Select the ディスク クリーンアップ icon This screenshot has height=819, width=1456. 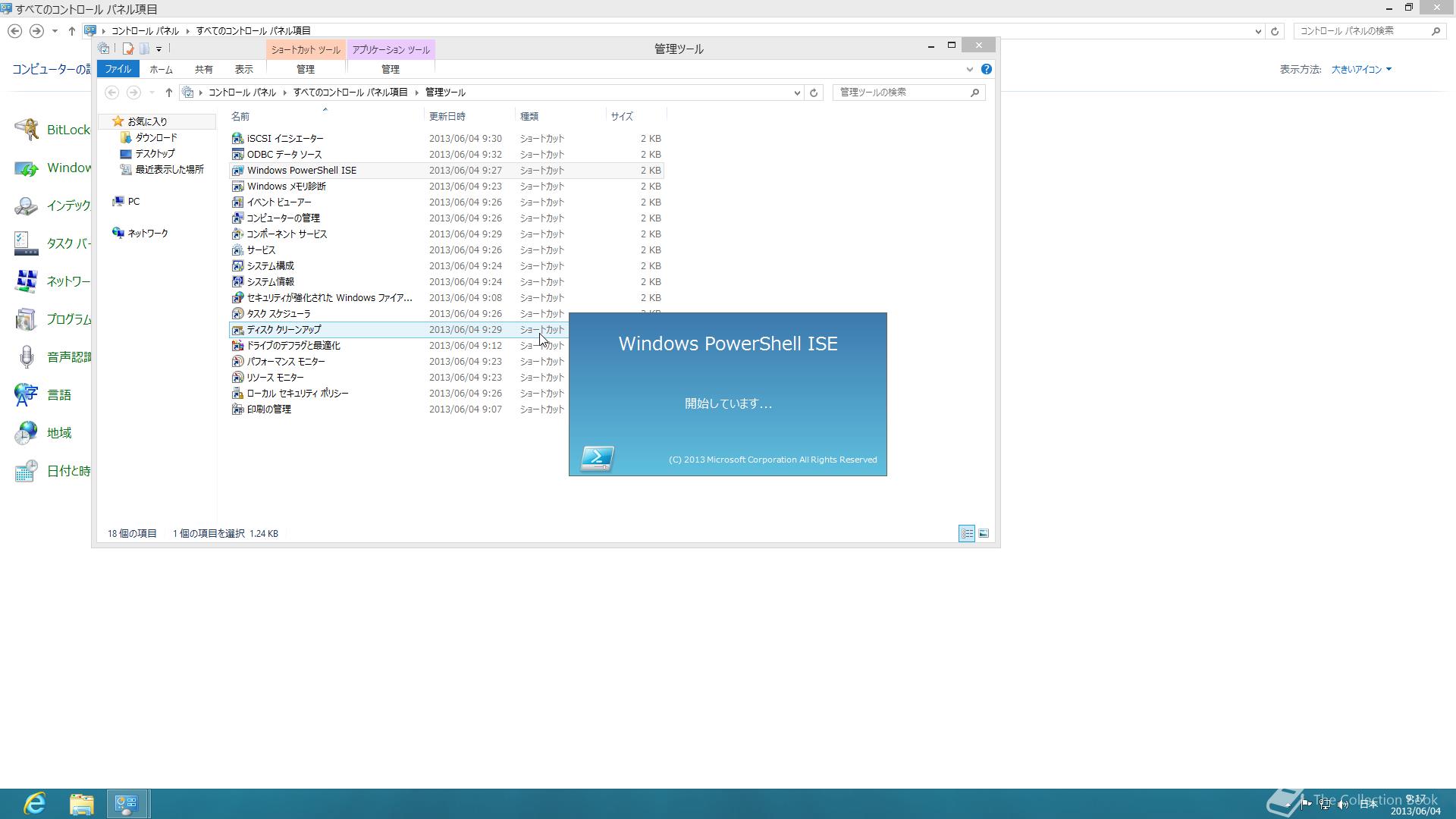point(237,330)
